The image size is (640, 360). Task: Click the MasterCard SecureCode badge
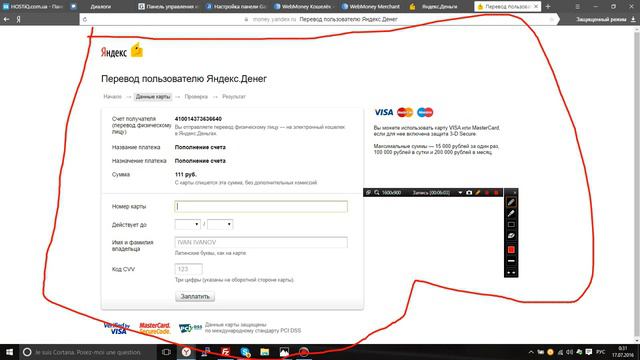pos(155,328)
